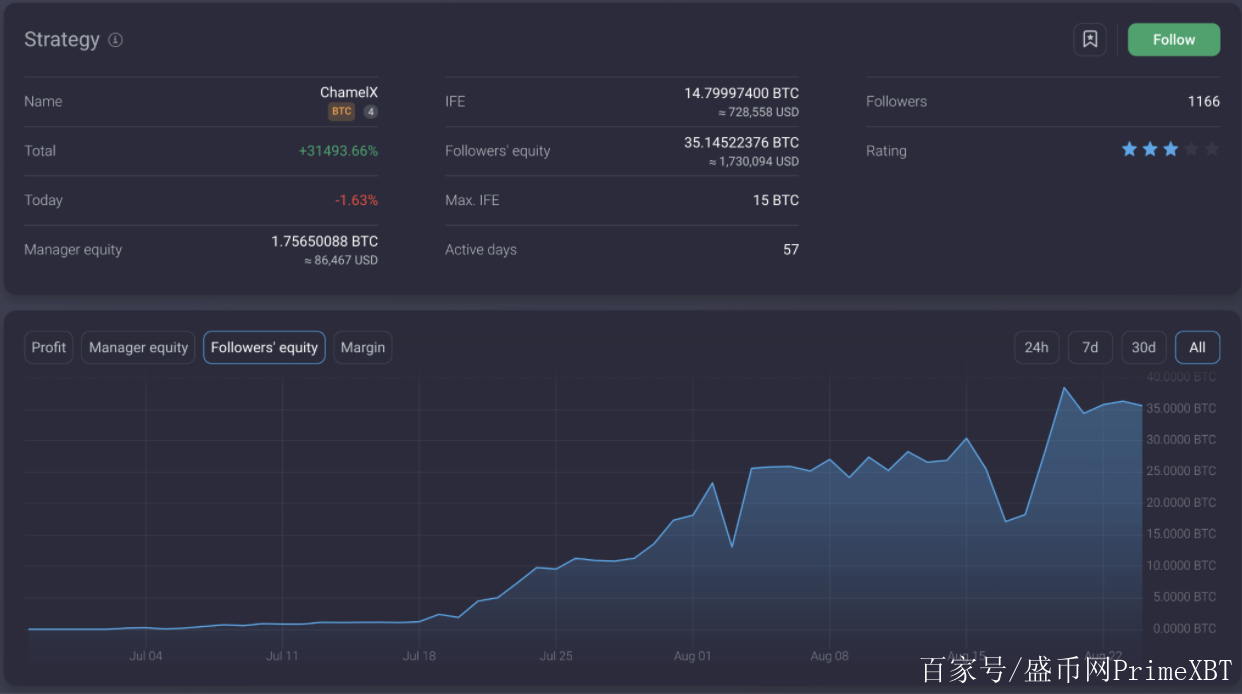Set chart range to 30d
The width and height of the screenshot is (1242, 694).
tap(1144, 347)
